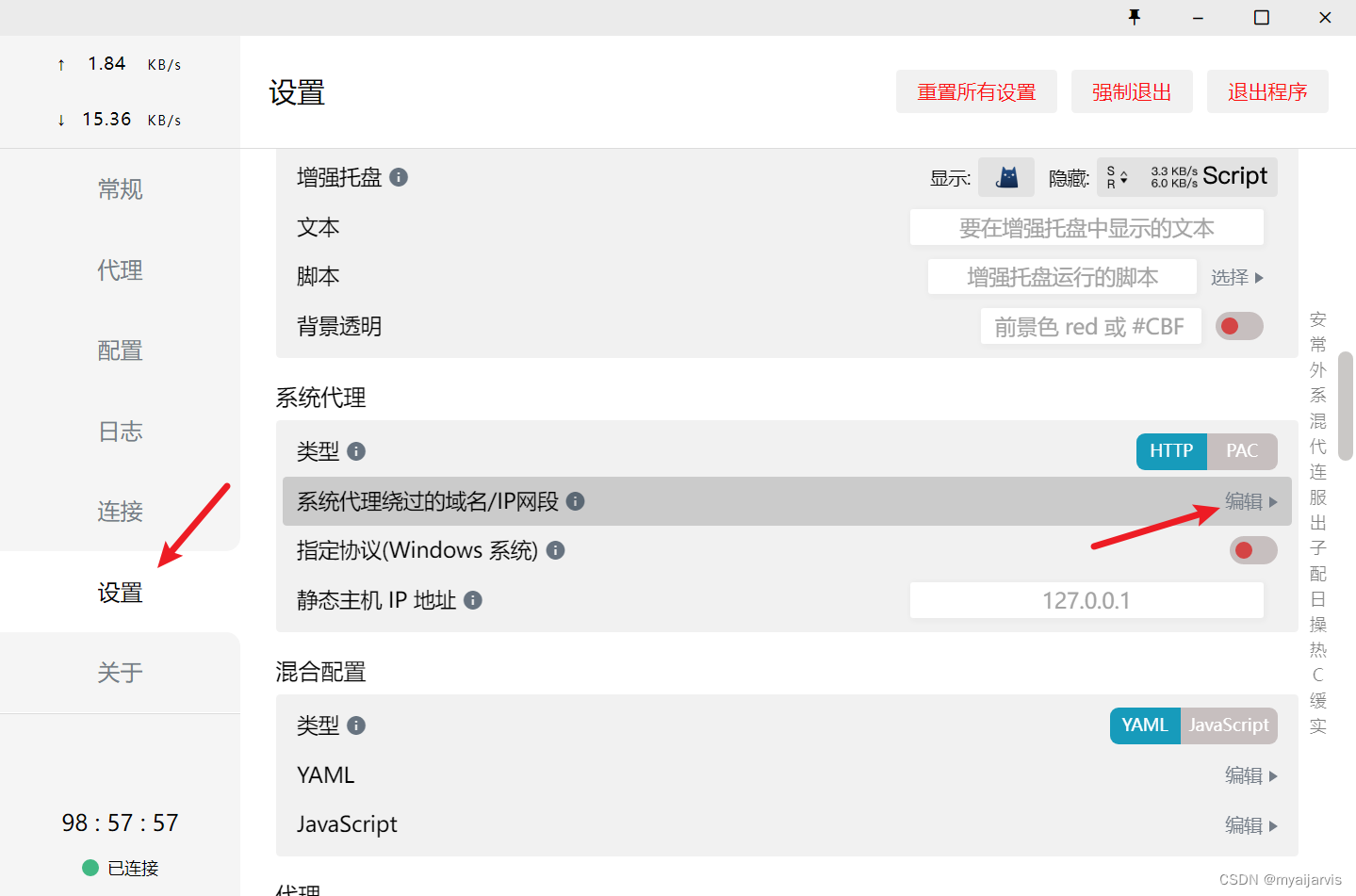Viewport: 1356px width, 896px height.
Task: Open 编辑 for bypass domain/IP list
Action: coord(1250,501)
